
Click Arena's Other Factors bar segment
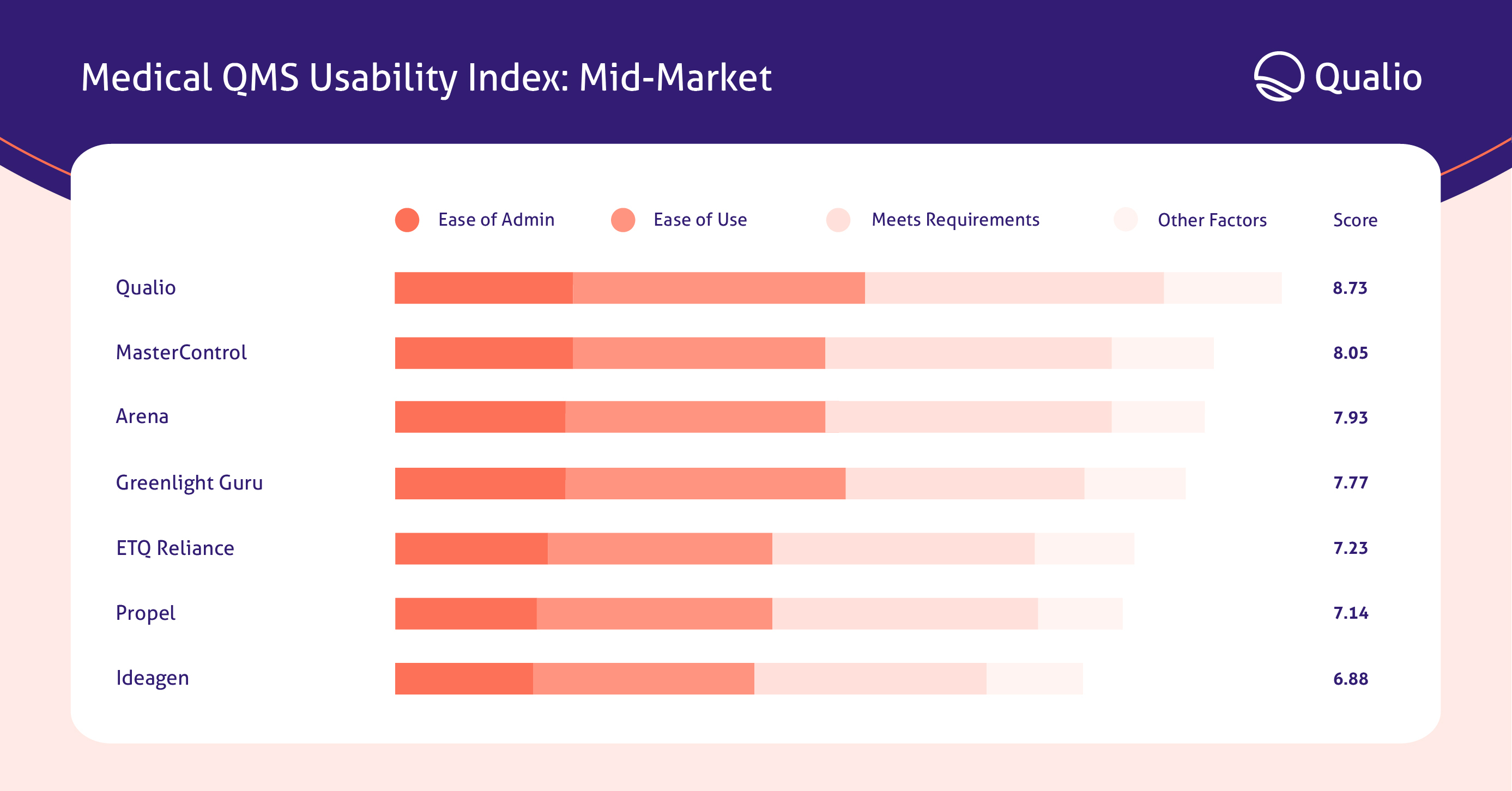pyautogui.click(x=1158, y=417)
